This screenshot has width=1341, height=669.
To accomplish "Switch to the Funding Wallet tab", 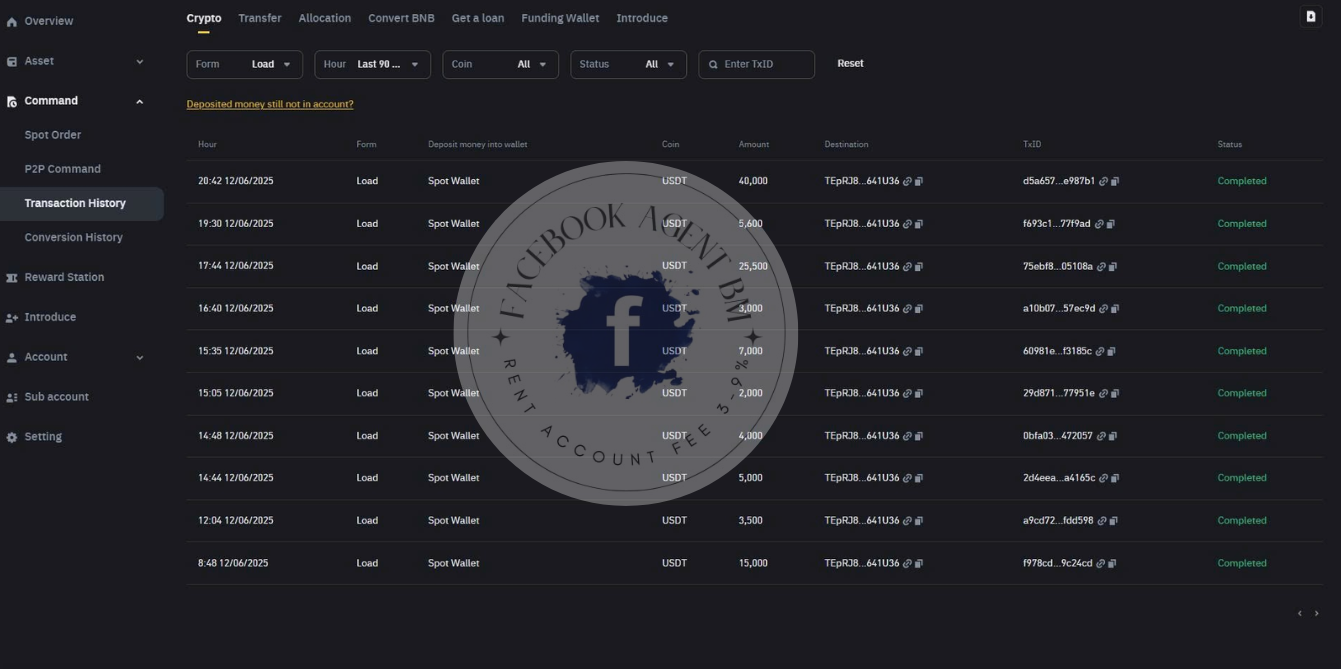I will click(560, 18).
